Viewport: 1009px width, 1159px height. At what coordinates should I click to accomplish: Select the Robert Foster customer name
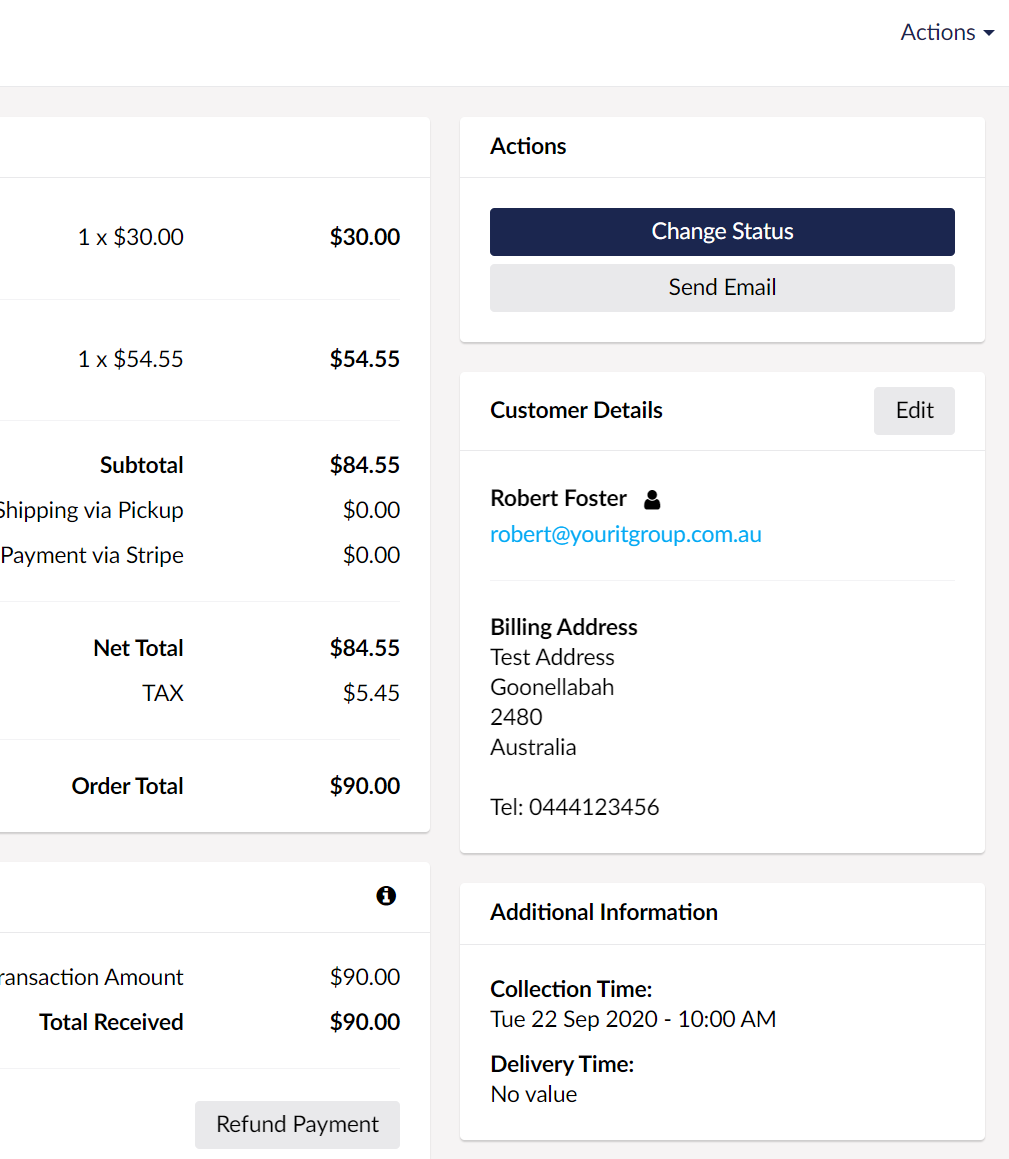559,498
